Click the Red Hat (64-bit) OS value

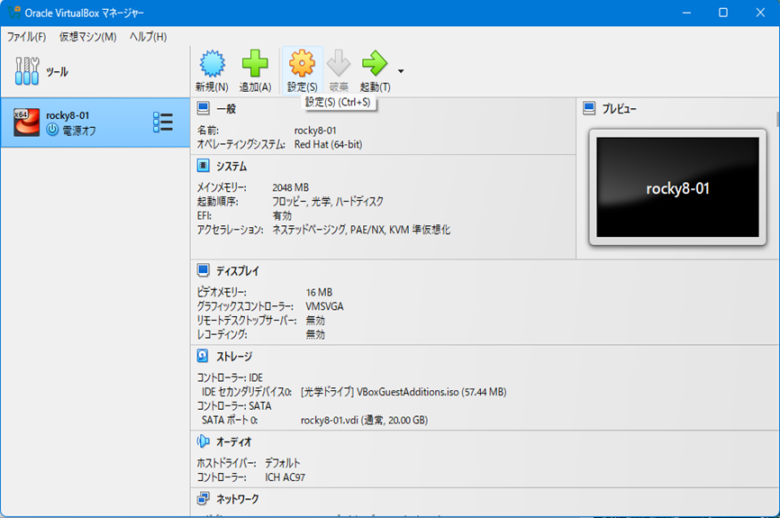tap(328, 144)
